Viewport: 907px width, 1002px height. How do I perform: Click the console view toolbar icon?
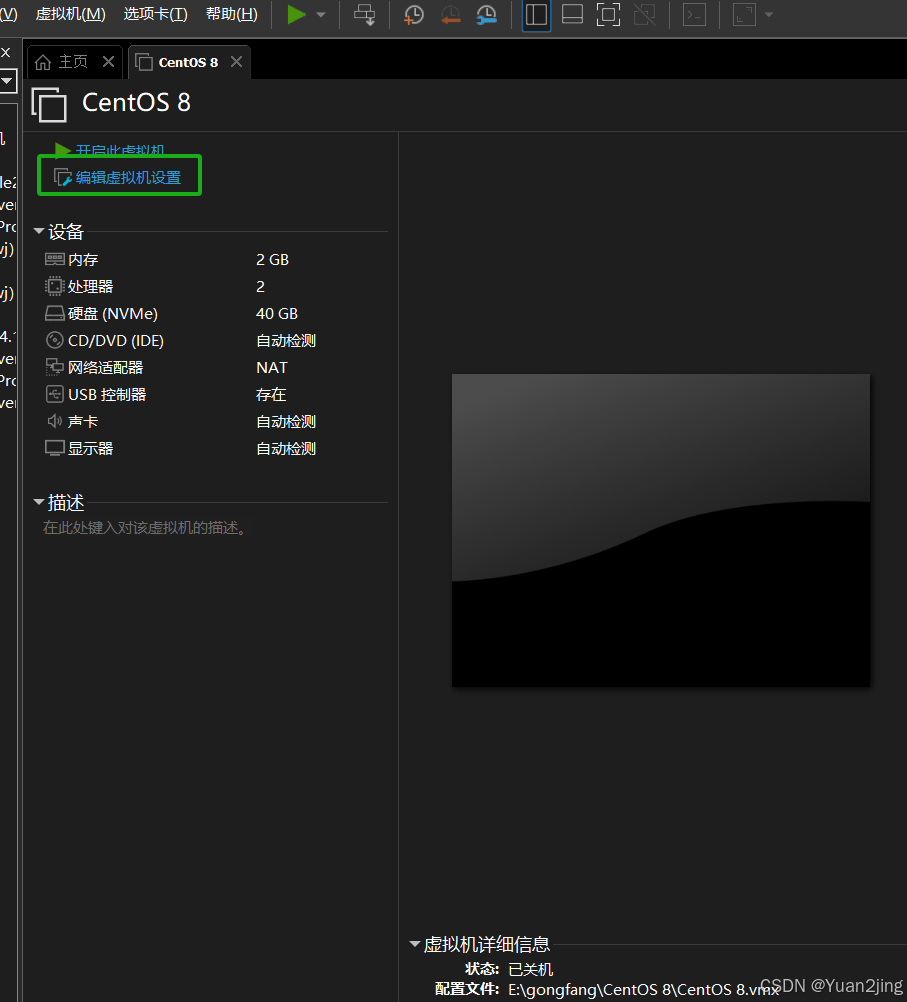(694, 14)
